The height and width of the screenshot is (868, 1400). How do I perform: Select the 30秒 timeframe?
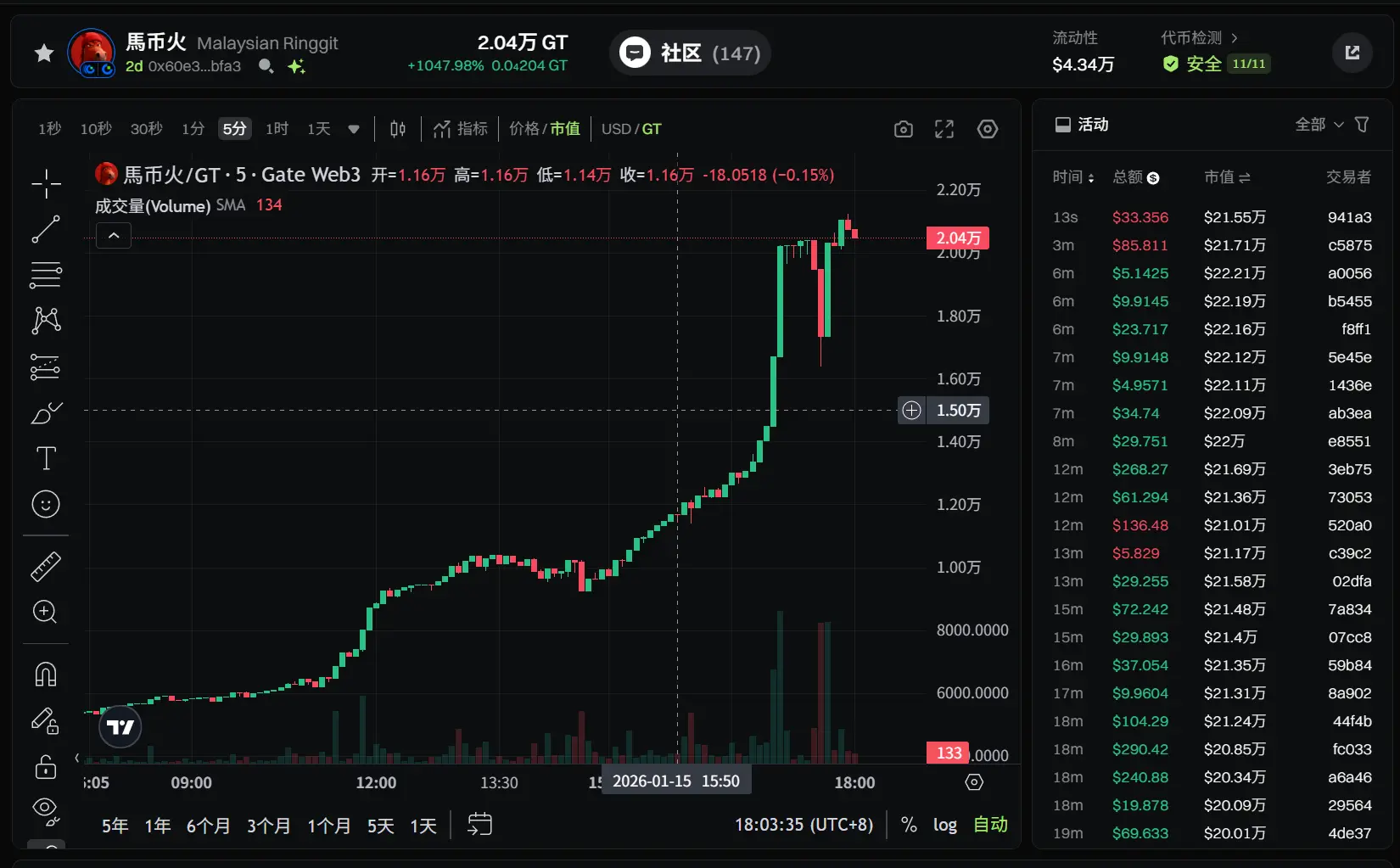tap(146, 129)
